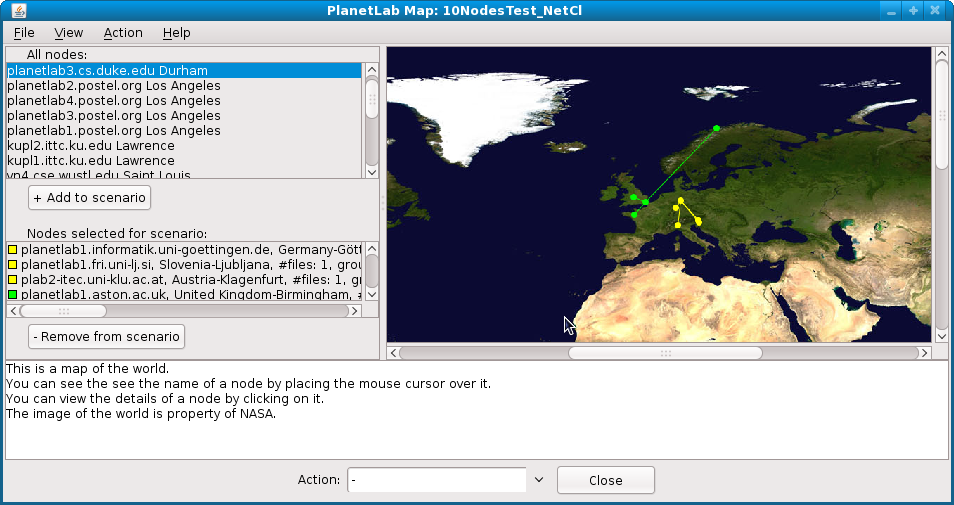Open the Help menu
Screen dimensions: 954x505
[x=176, y=33]
